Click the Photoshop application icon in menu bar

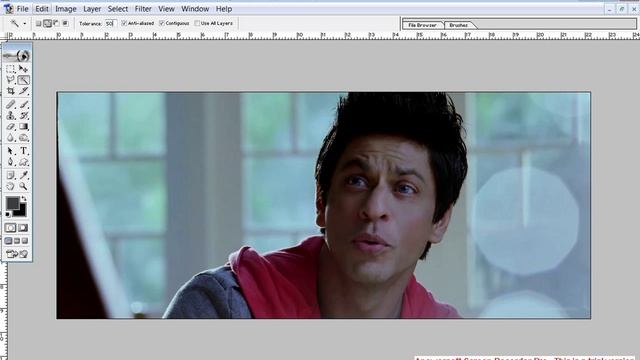[8, 9]
